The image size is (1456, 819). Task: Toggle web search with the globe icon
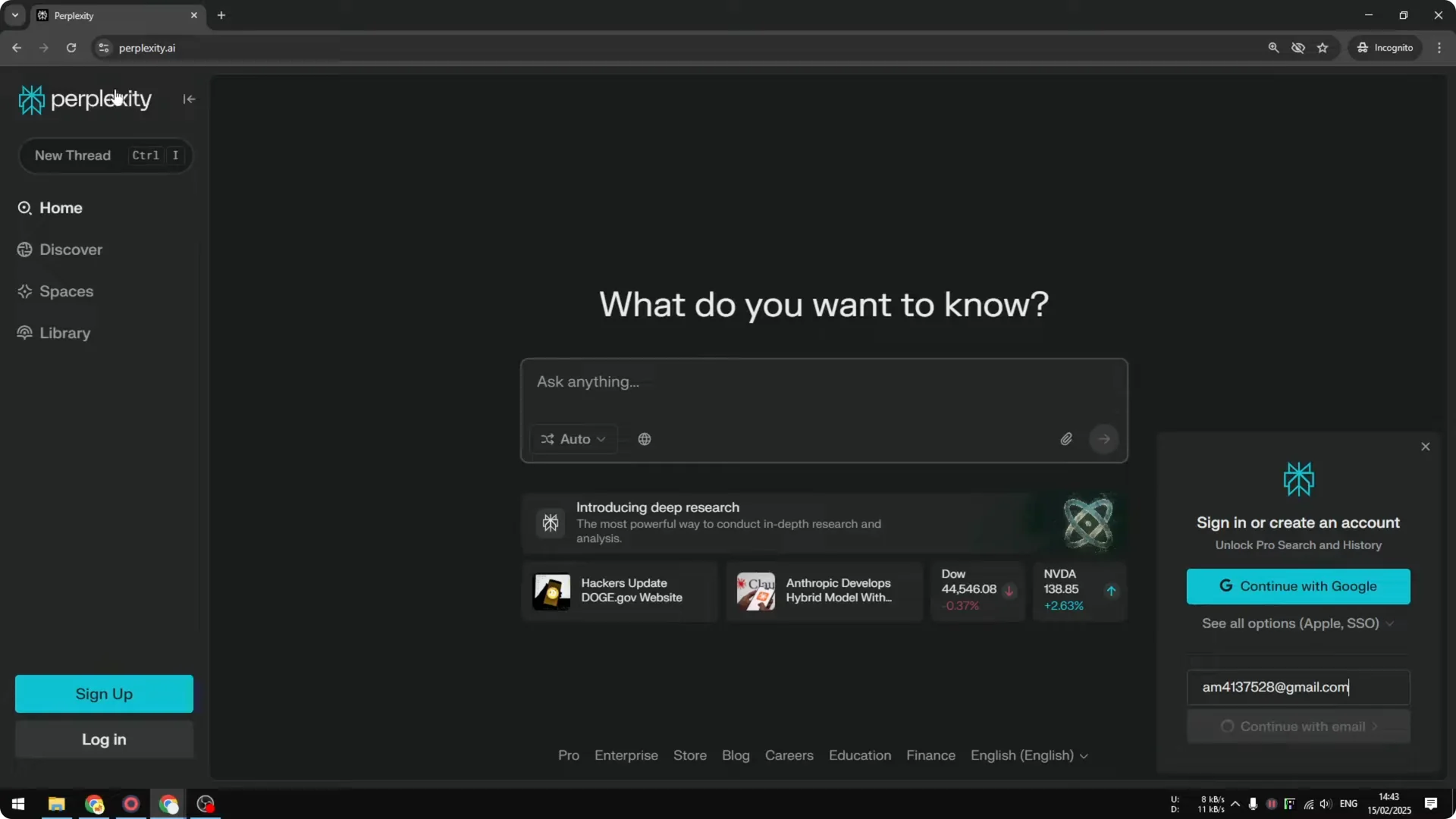pyautogui.click(x=644, y=438)
